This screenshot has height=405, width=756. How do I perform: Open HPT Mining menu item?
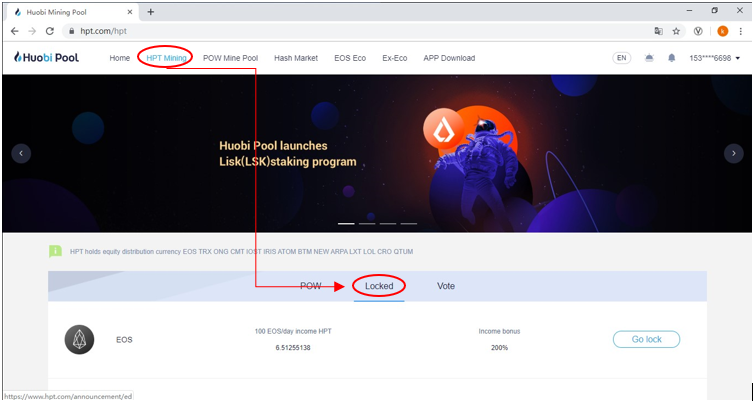pos(166,58)
